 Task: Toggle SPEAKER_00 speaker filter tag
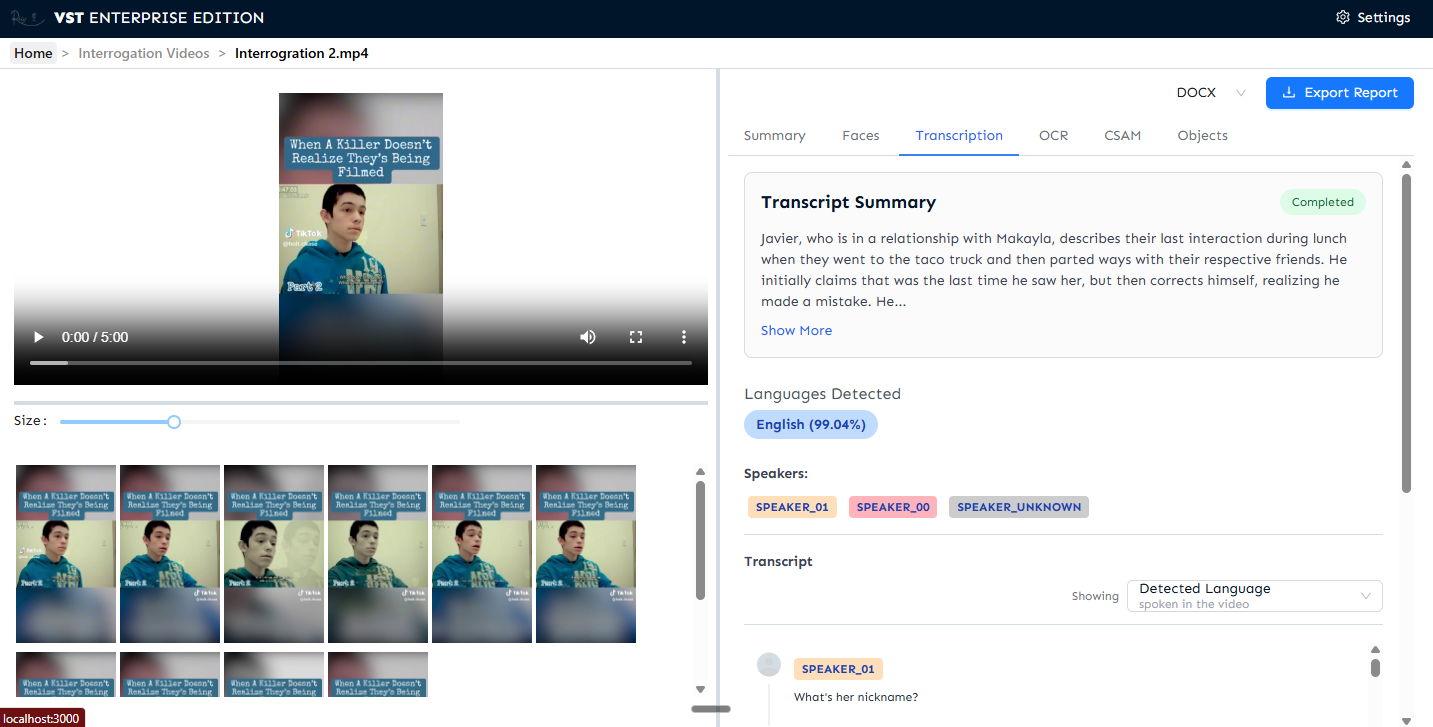click(893, 507)
